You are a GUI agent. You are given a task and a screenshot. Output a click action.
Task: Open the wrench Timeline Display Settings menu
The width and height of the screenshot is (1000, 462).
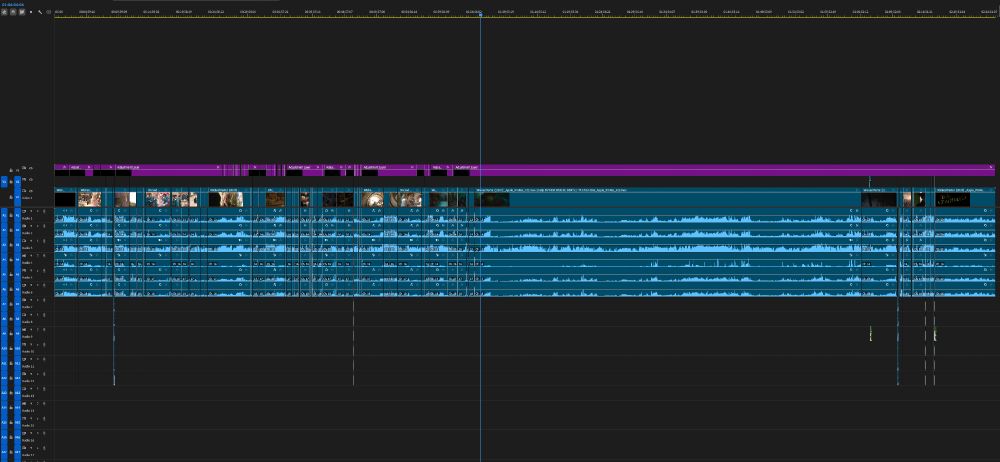pos(40,11)
